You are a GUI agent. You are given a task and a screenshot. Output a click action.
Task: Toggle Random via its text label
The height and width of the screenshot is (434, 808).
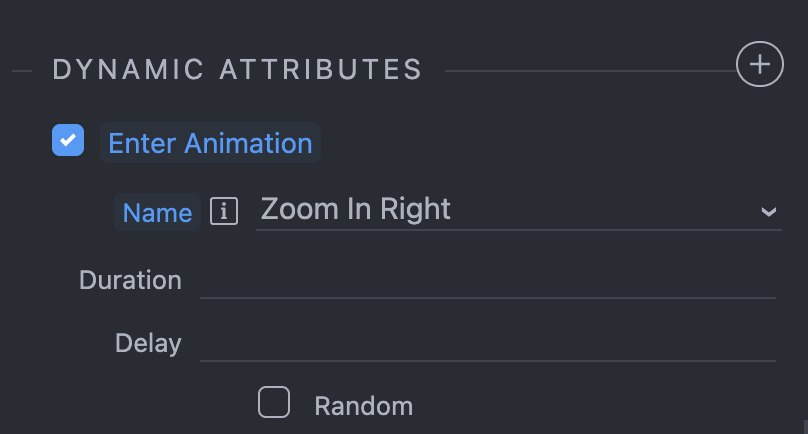click(364, 406)
